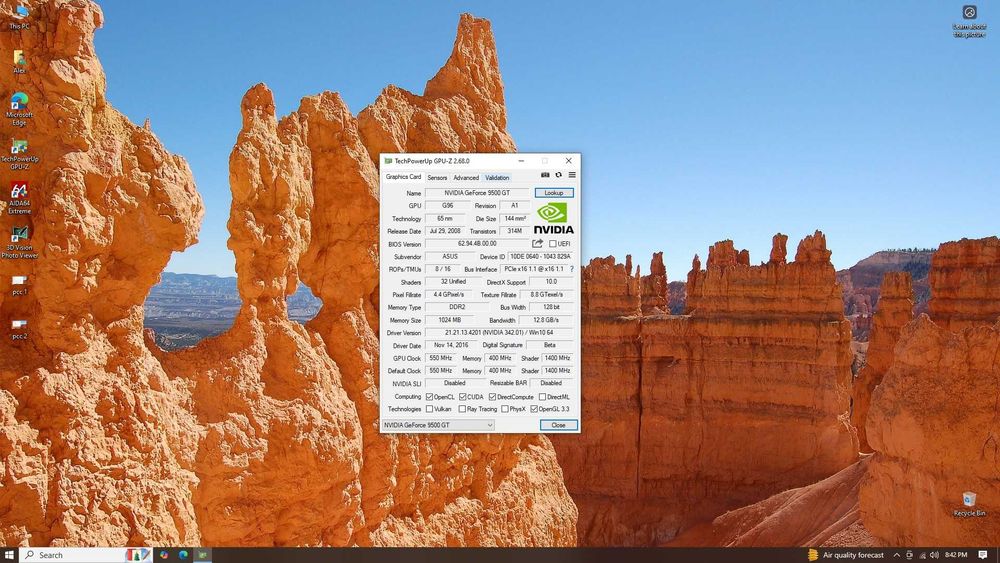Click the Lookup button
The height and width of the screenshot is (563, 1000).
[x=554, y=193]
